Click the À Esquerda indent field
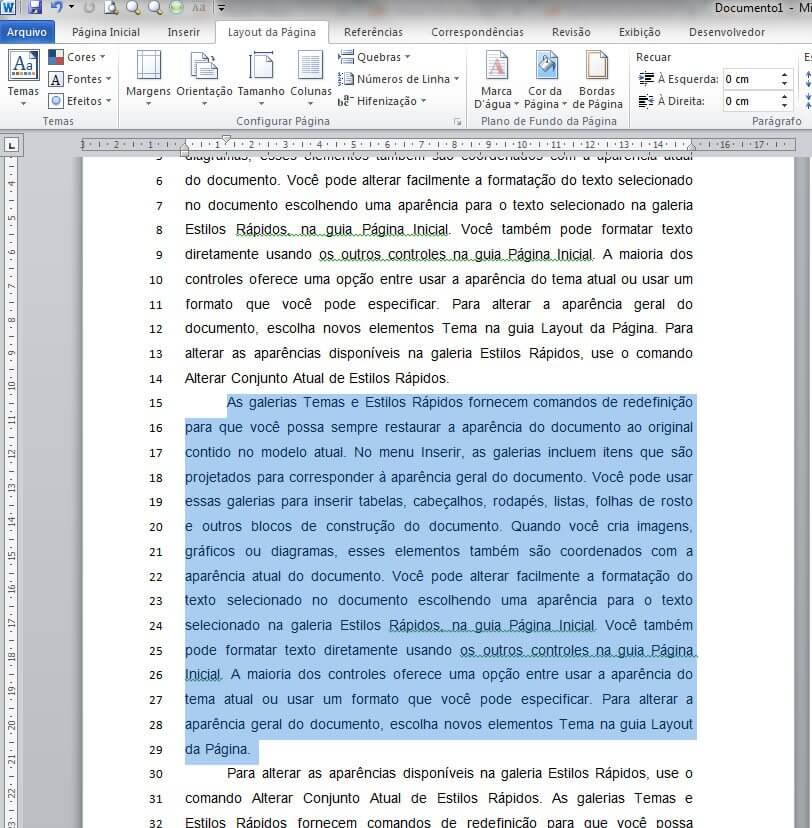The image size is (812, 828). click(x=750, y=79)
